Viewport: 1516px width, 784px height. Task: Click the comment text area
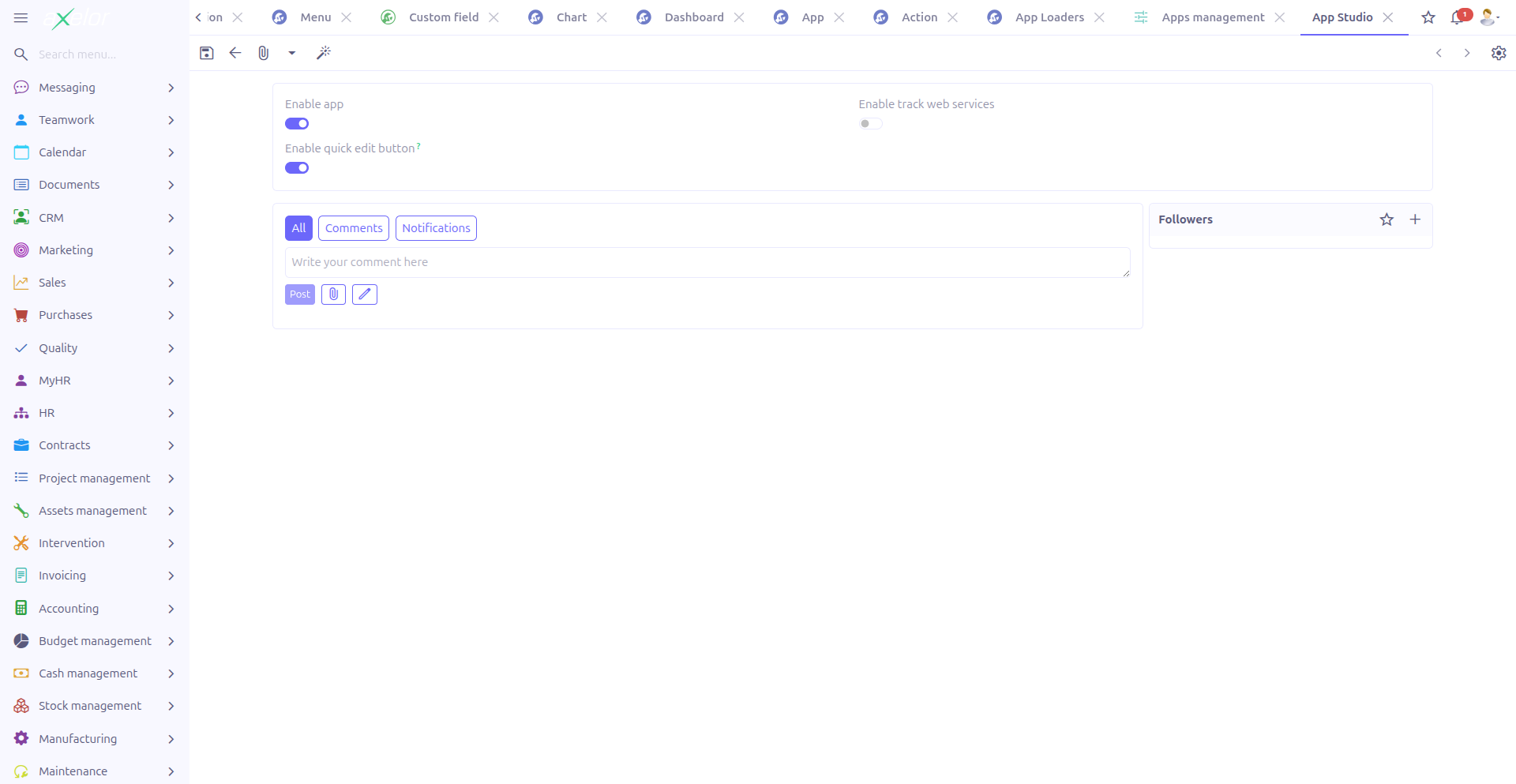707,262
